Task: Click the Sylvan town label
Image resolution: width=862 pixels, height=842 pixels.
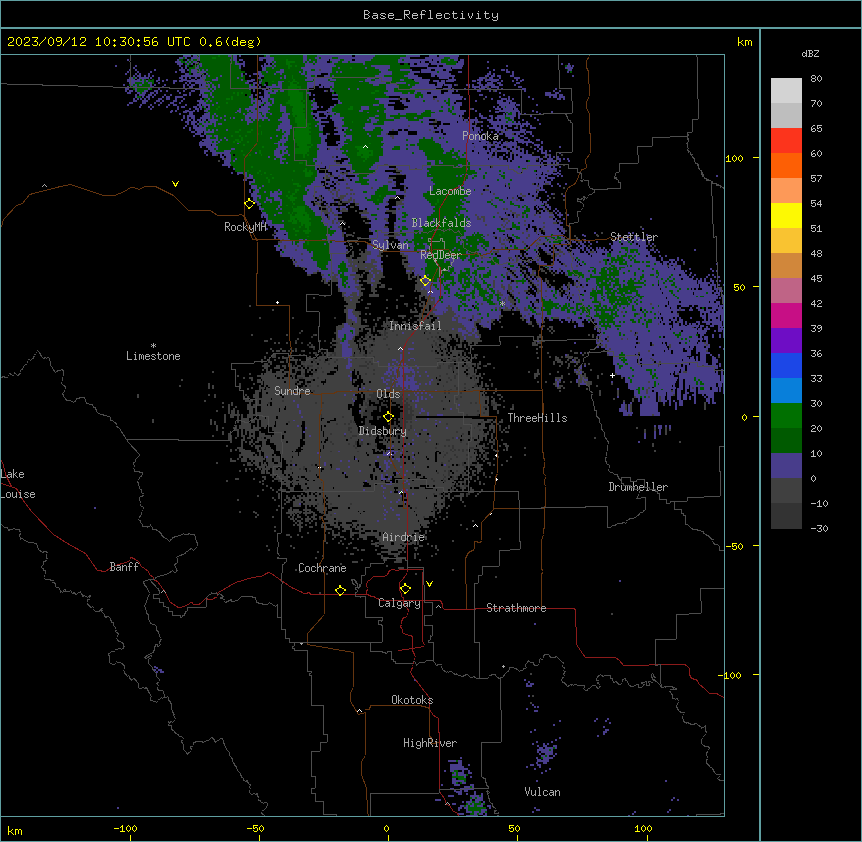Action: (x=390, y=245)
